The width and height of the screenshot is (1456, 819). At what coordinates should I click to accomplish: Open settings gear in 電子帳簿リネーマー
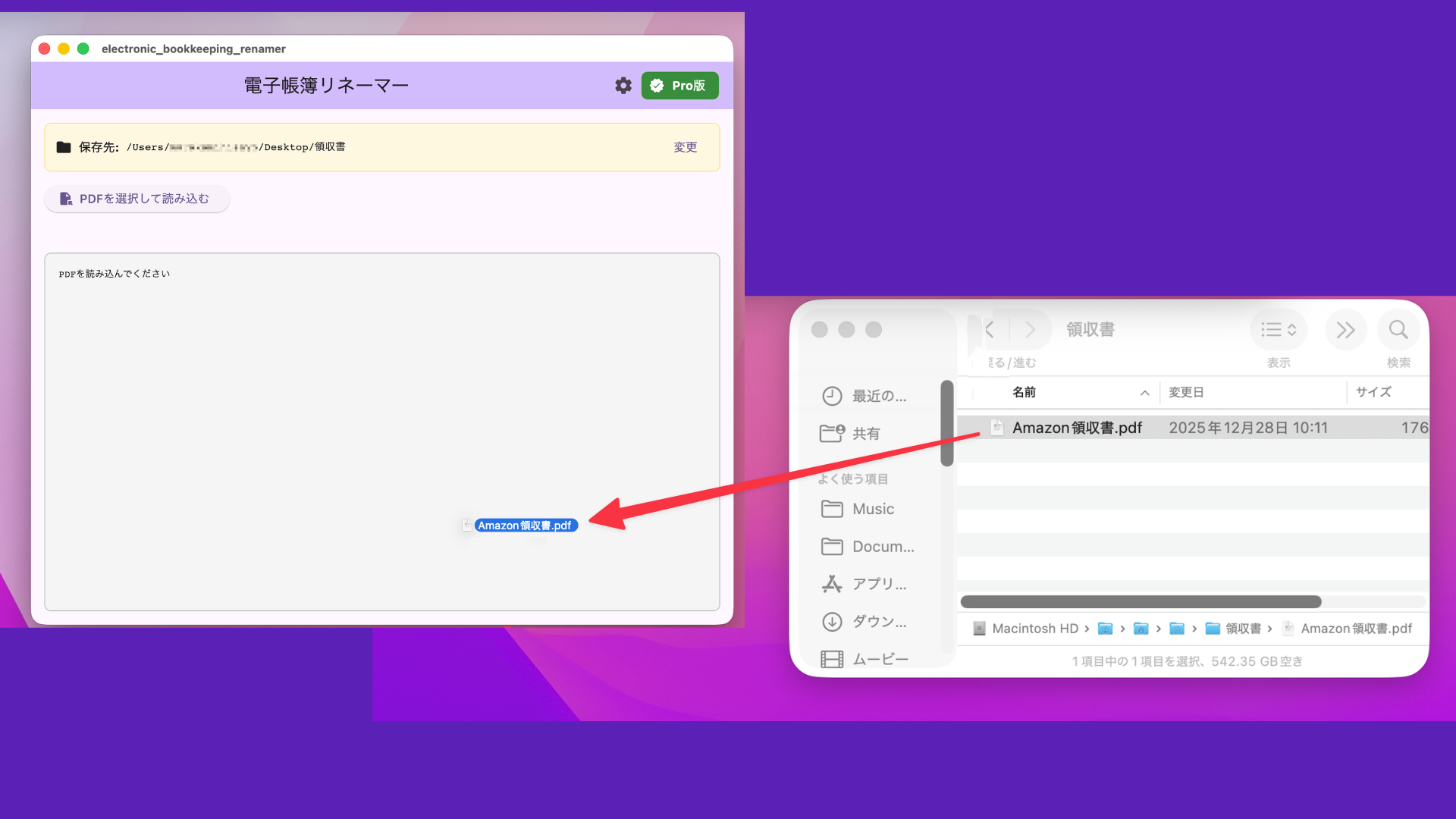[x=623, y=86]
